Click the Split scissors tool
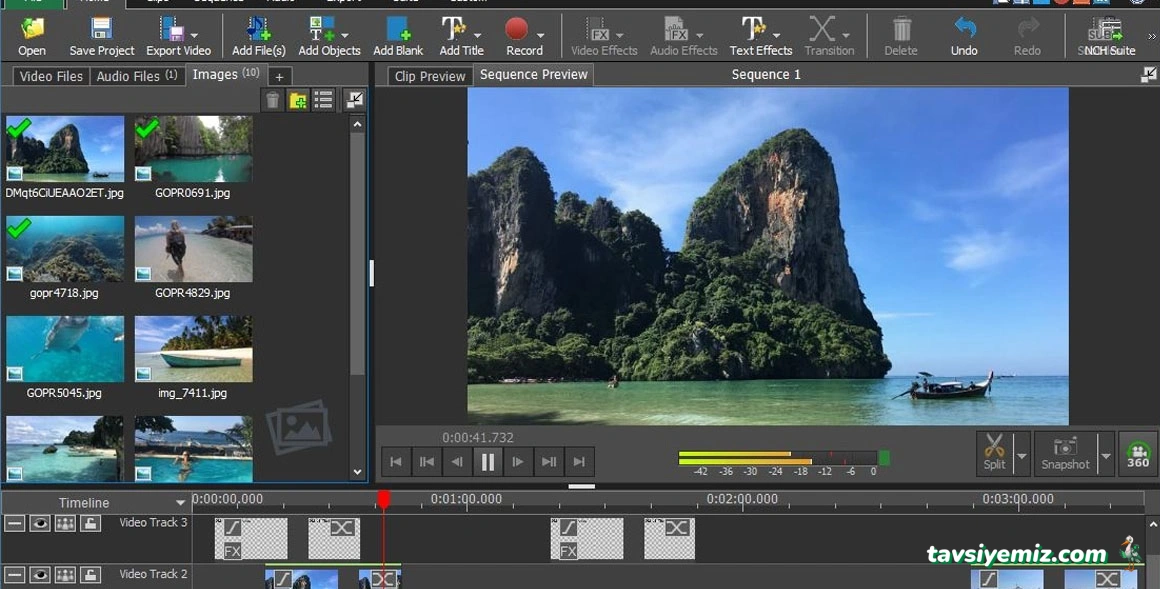Viewport: 1160px width, 589px height. coord(994,452)
